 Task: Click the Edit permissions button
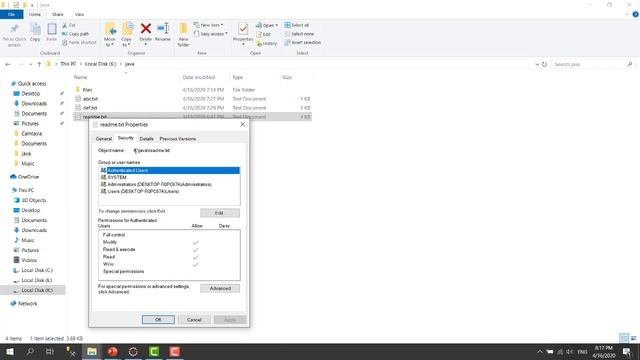220,213
